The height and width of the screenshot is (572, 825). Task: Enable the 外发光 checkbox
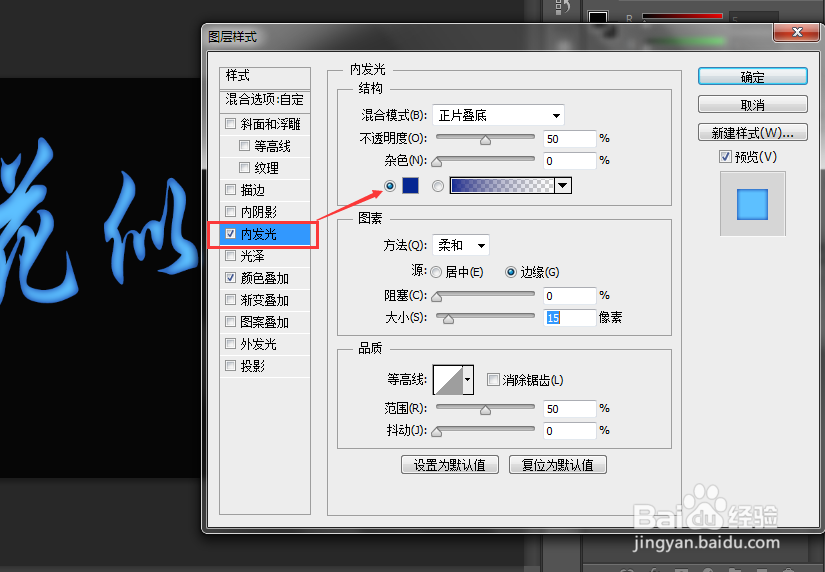pos(230,344)
